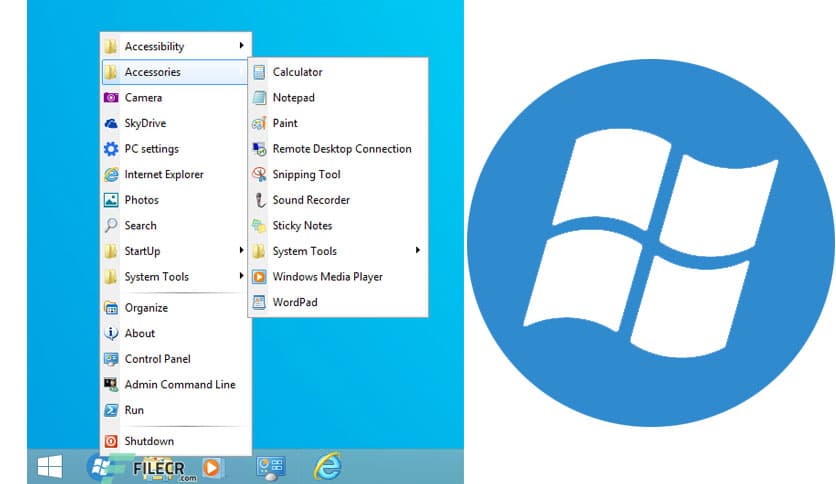Click the Calculator icon in Accessories submenu
This screenshot has width=836, height=484.
click(x=259, y=72)
